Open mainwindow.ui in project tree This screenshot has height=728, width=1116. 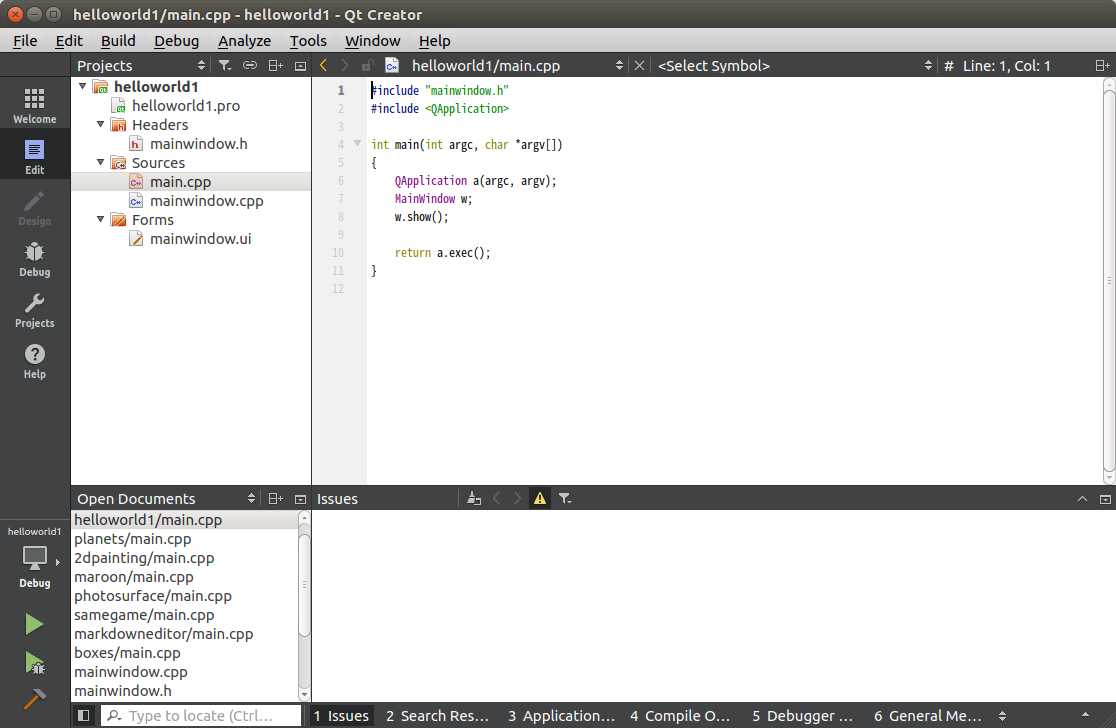(x=200, y=239)
